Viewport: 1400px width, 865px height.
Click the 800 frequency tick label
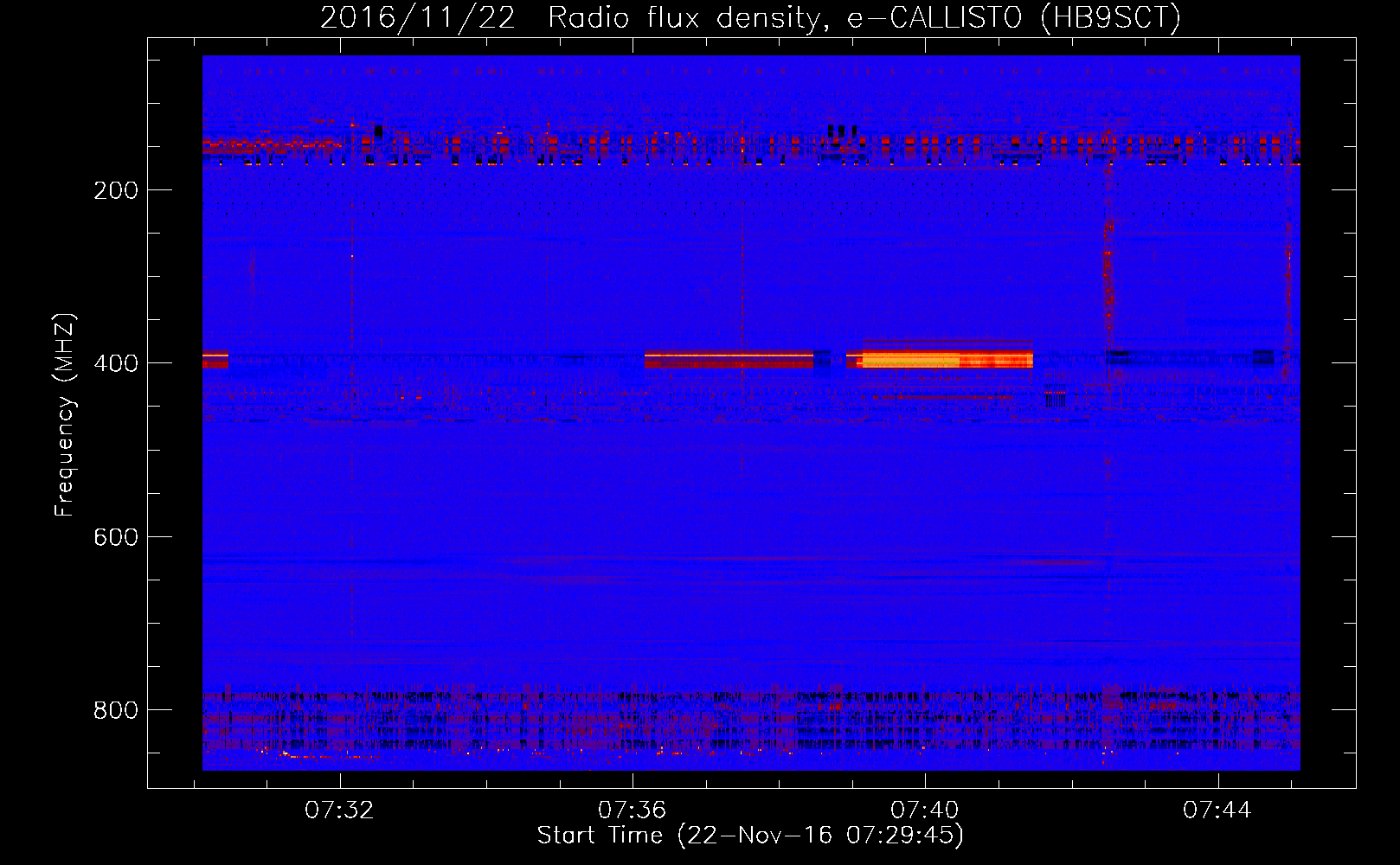coord(116,710)
